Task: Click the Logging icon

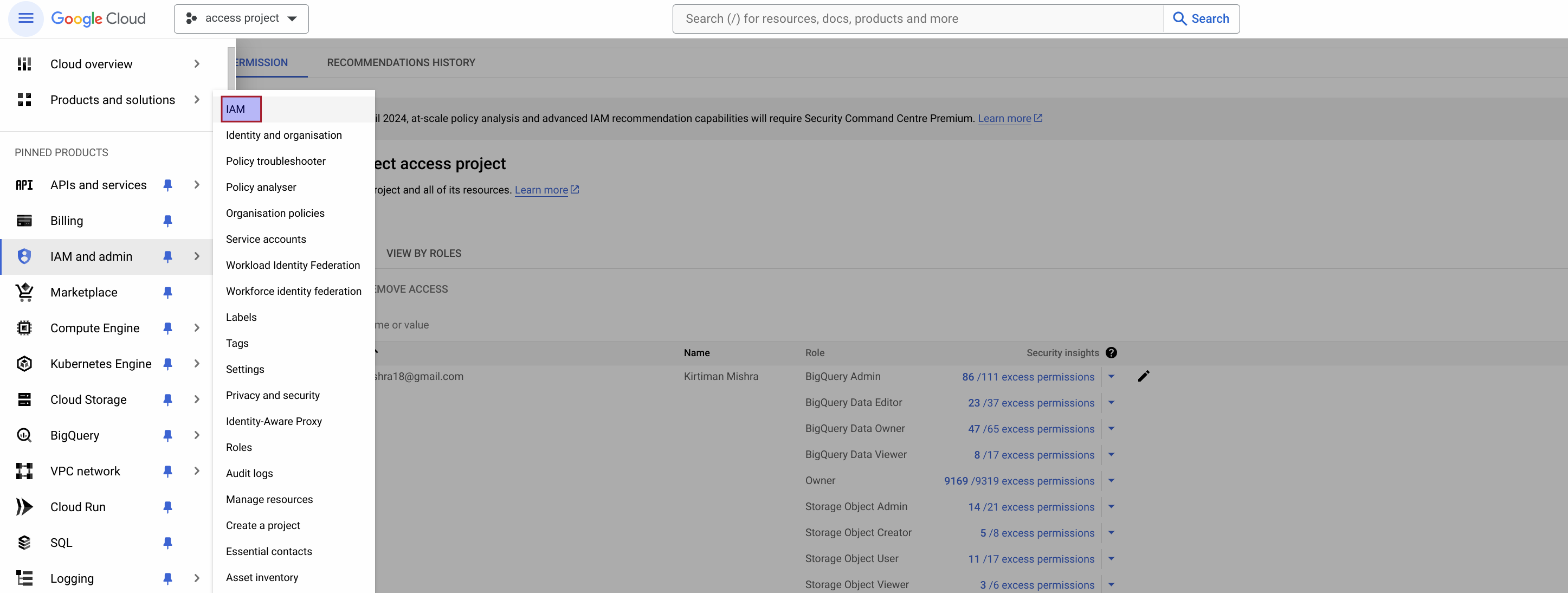Action: tap(24, 578)
